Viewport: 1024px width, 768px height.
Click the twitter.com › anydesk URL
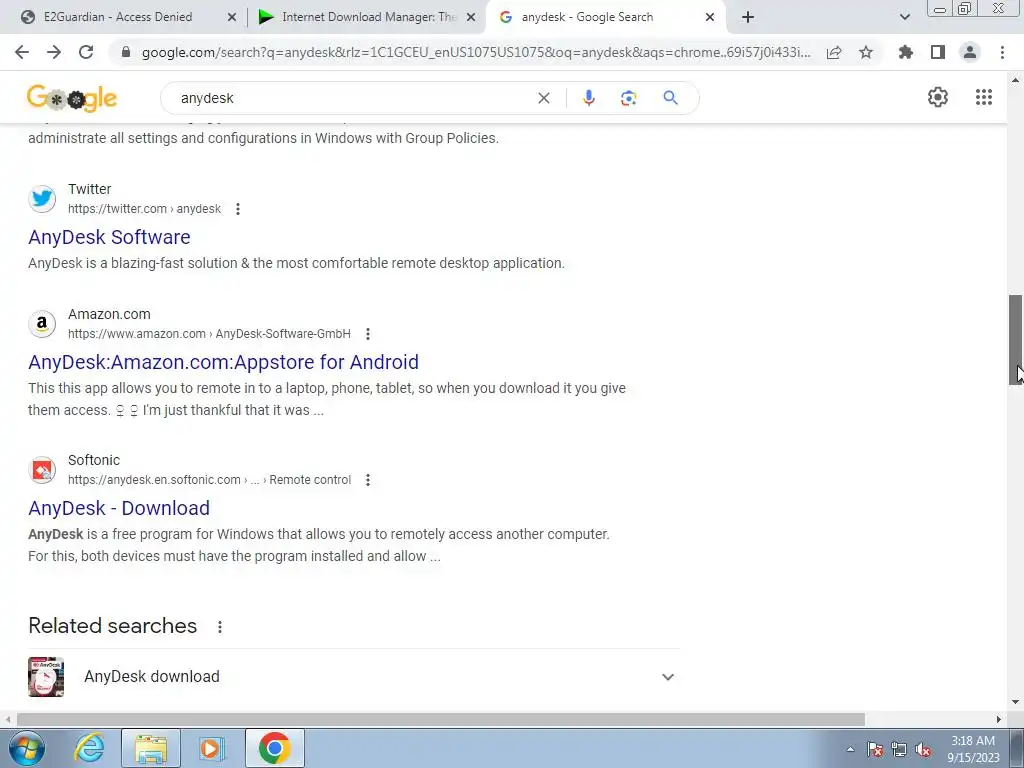point(144,209)
